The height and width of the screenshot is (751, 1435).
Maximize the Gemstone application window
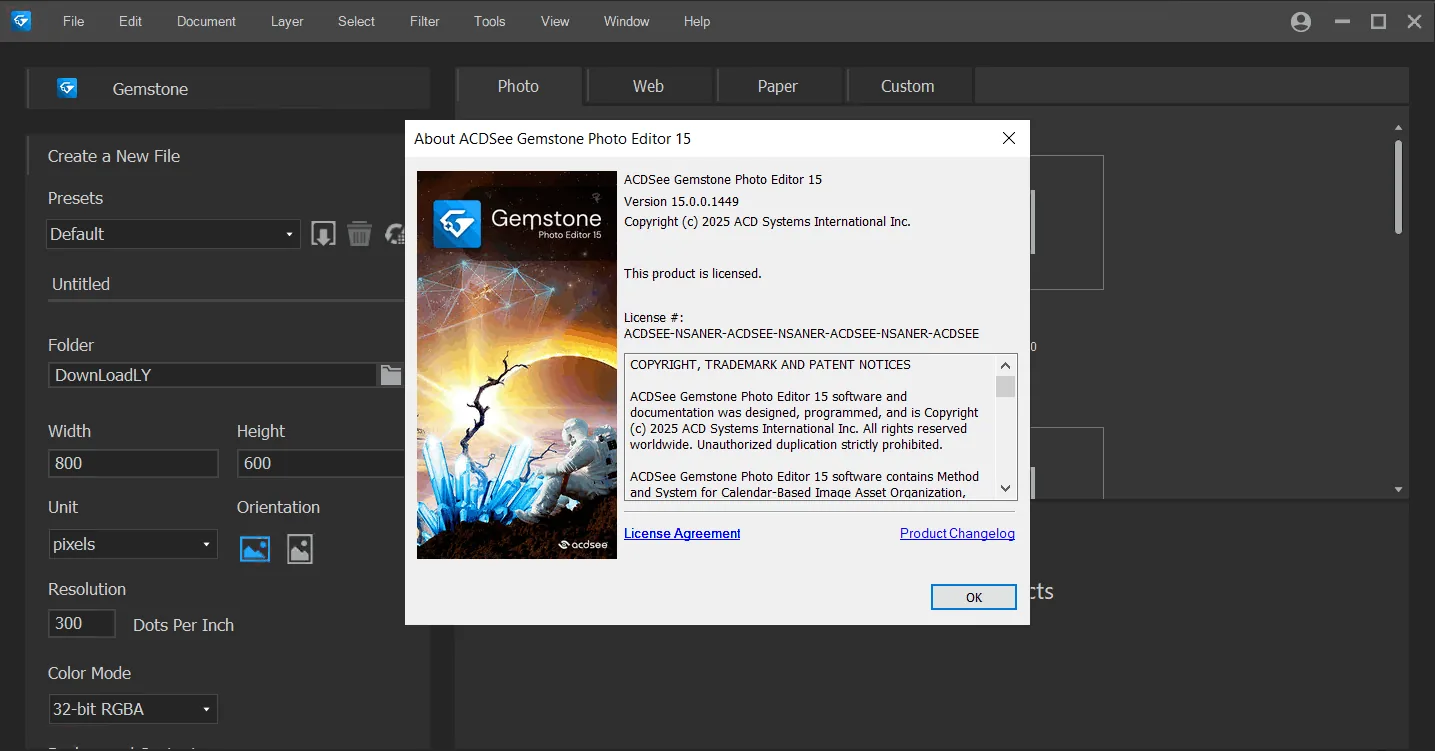pyautogui.click(x=1378, y=21)
